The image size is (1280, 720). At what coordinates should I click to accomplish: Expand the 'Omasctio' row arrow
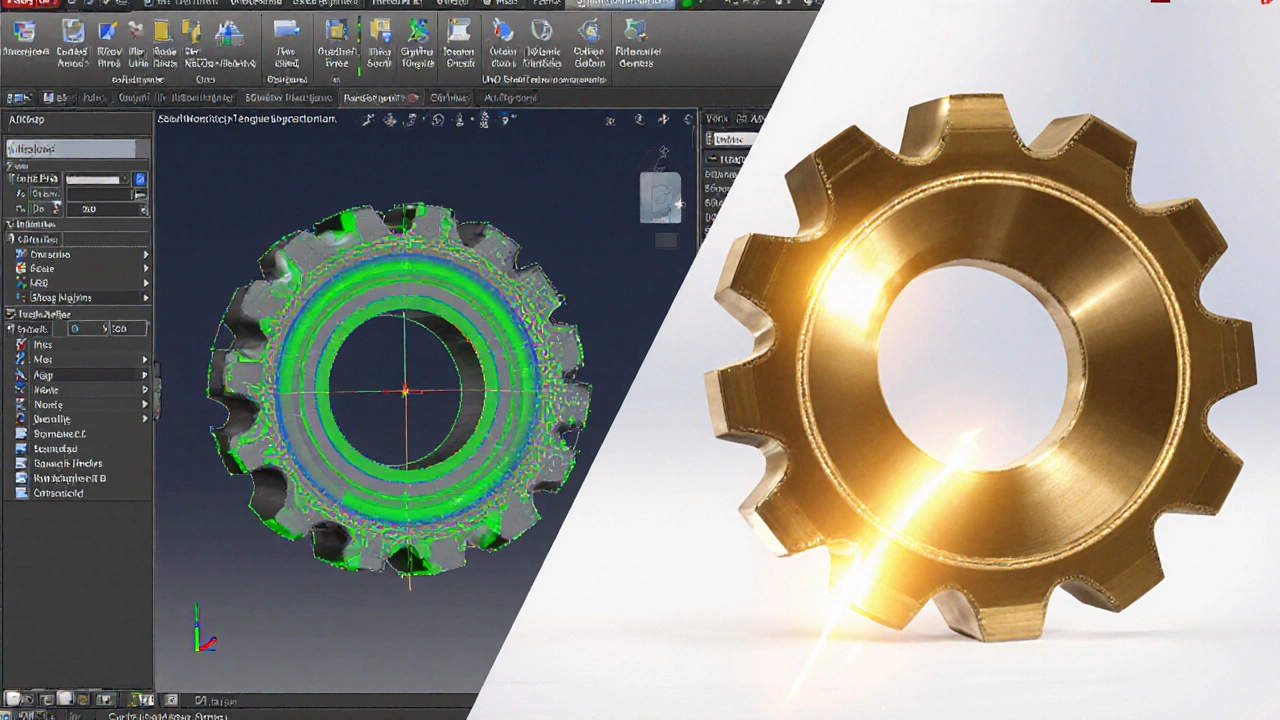pyautogui.click(x=145, y=255)
